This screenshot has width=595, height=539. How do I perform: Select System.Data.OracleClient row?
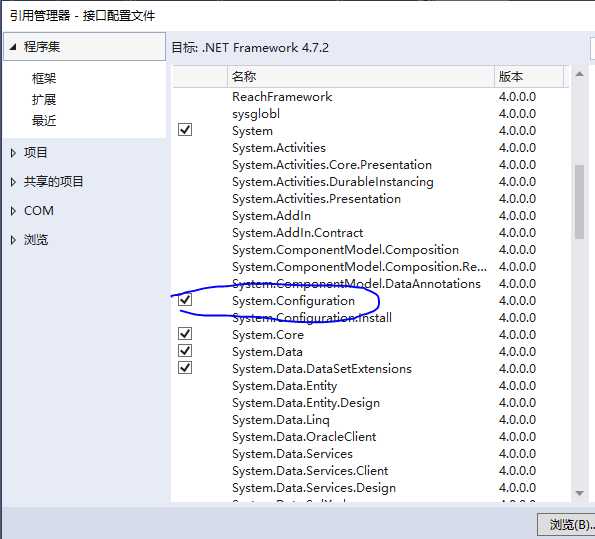click(x=371, y=437)
